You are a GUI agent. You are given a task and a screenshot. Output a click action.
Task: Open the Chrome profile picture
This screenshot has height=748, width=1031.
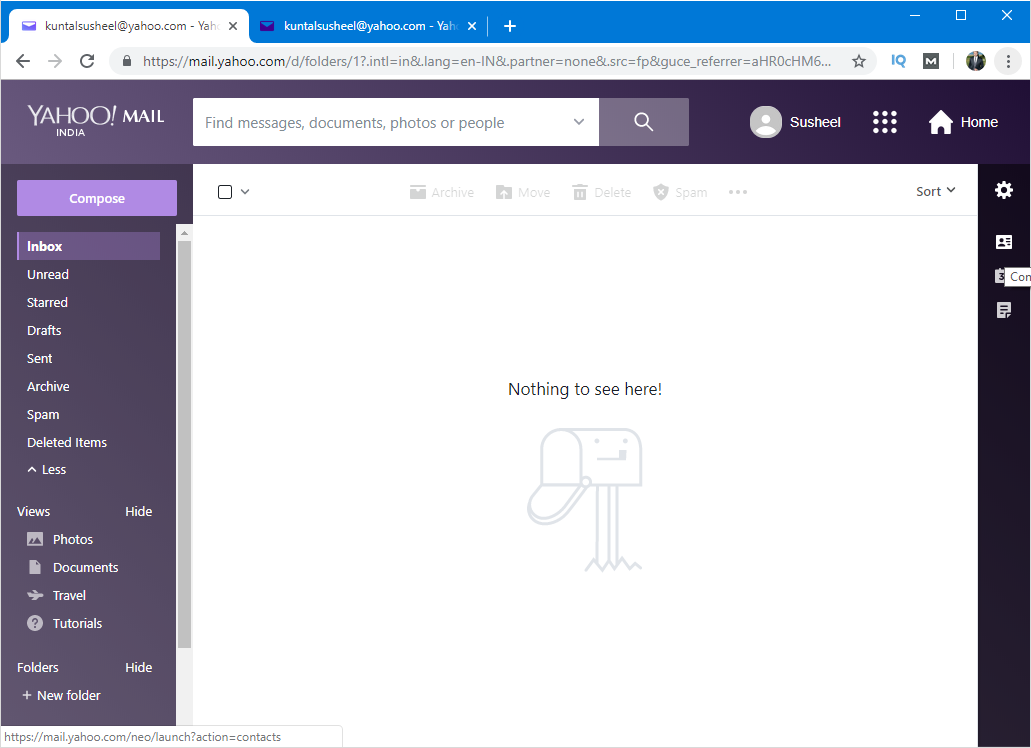(976, 61)
